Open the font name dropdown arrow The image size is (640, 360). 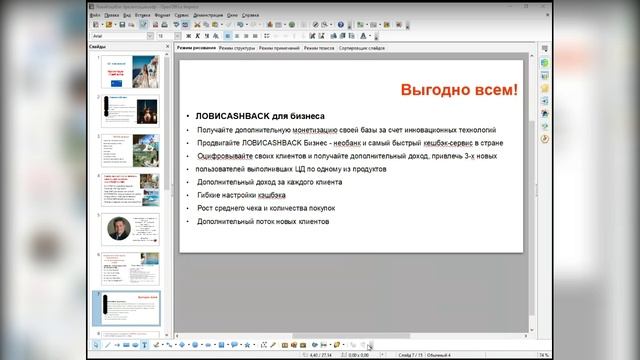pos(150,36)
